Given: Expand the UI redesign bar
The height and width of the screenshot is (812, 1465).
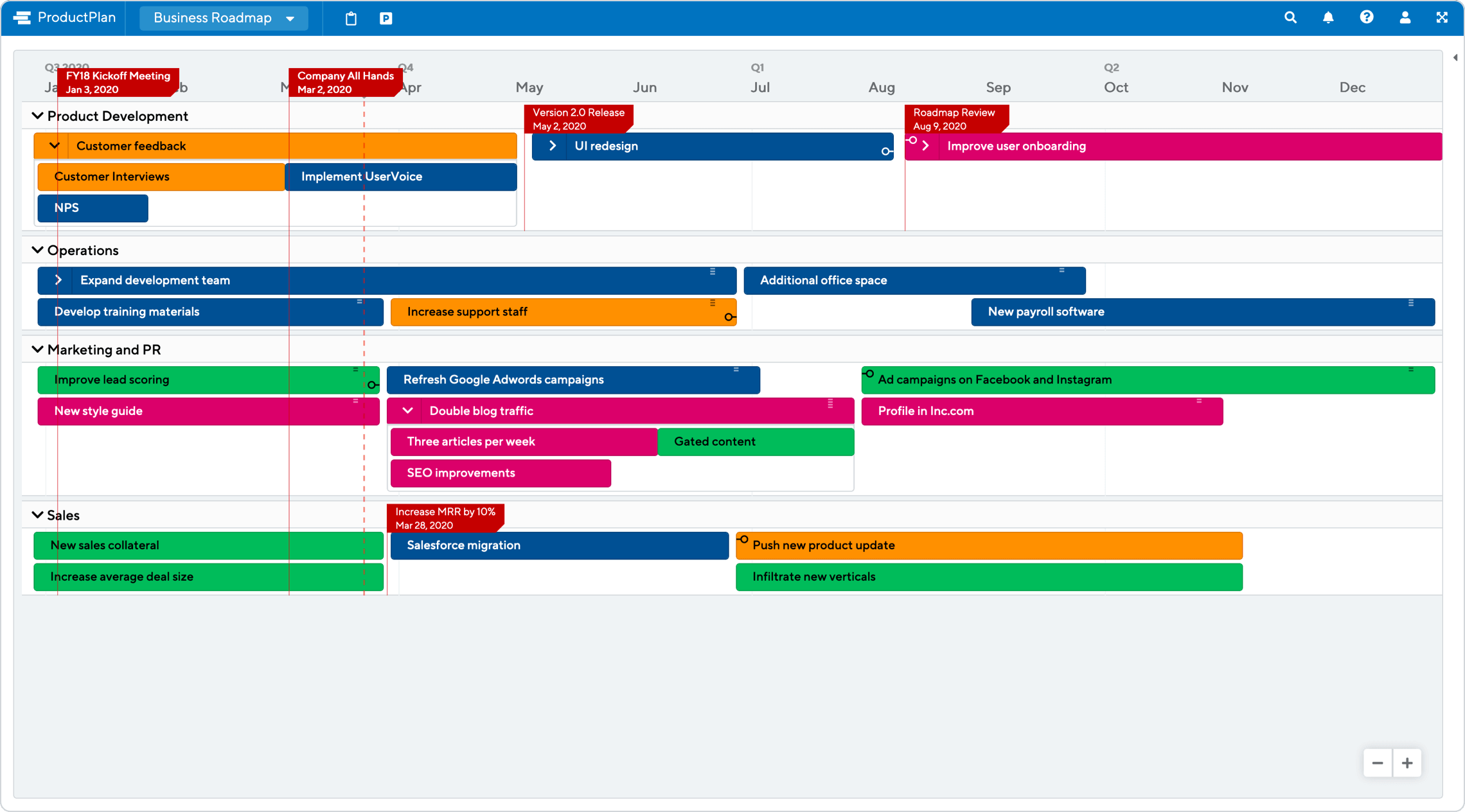Looking at the screenshot, I should click(x=553, y=145).
